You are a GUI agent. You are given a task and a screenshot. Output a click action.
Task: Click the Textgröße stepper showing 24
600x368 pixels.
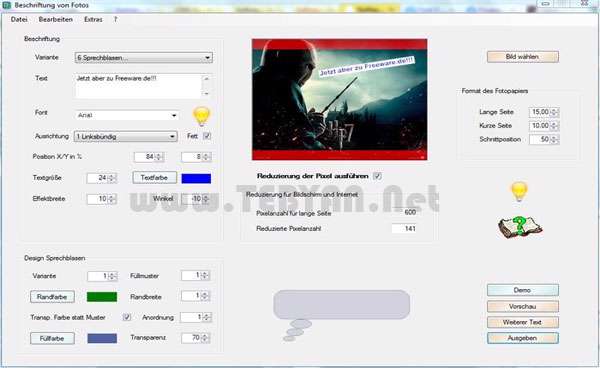click(x=102, y=178)
